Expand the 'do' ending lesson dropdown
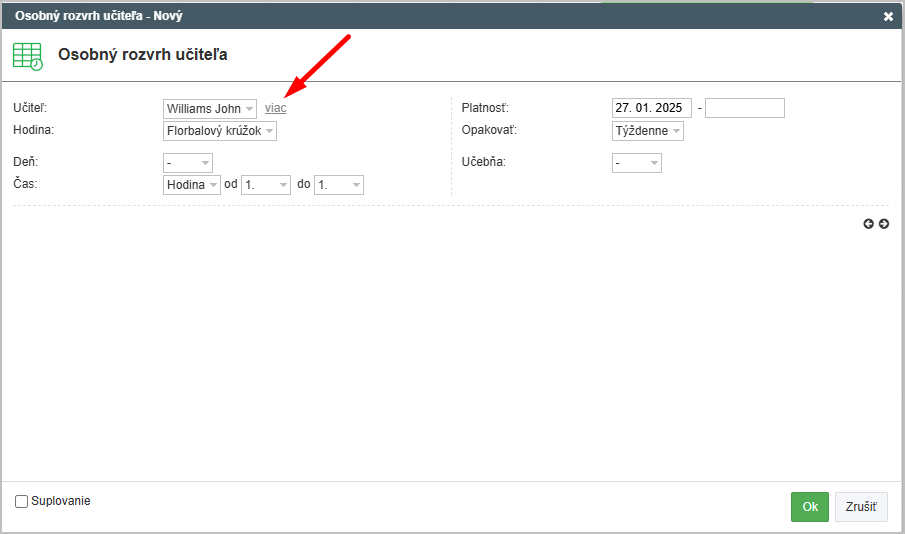The width and height of the screenshot is (905, 534). click(x=339, y=185)
